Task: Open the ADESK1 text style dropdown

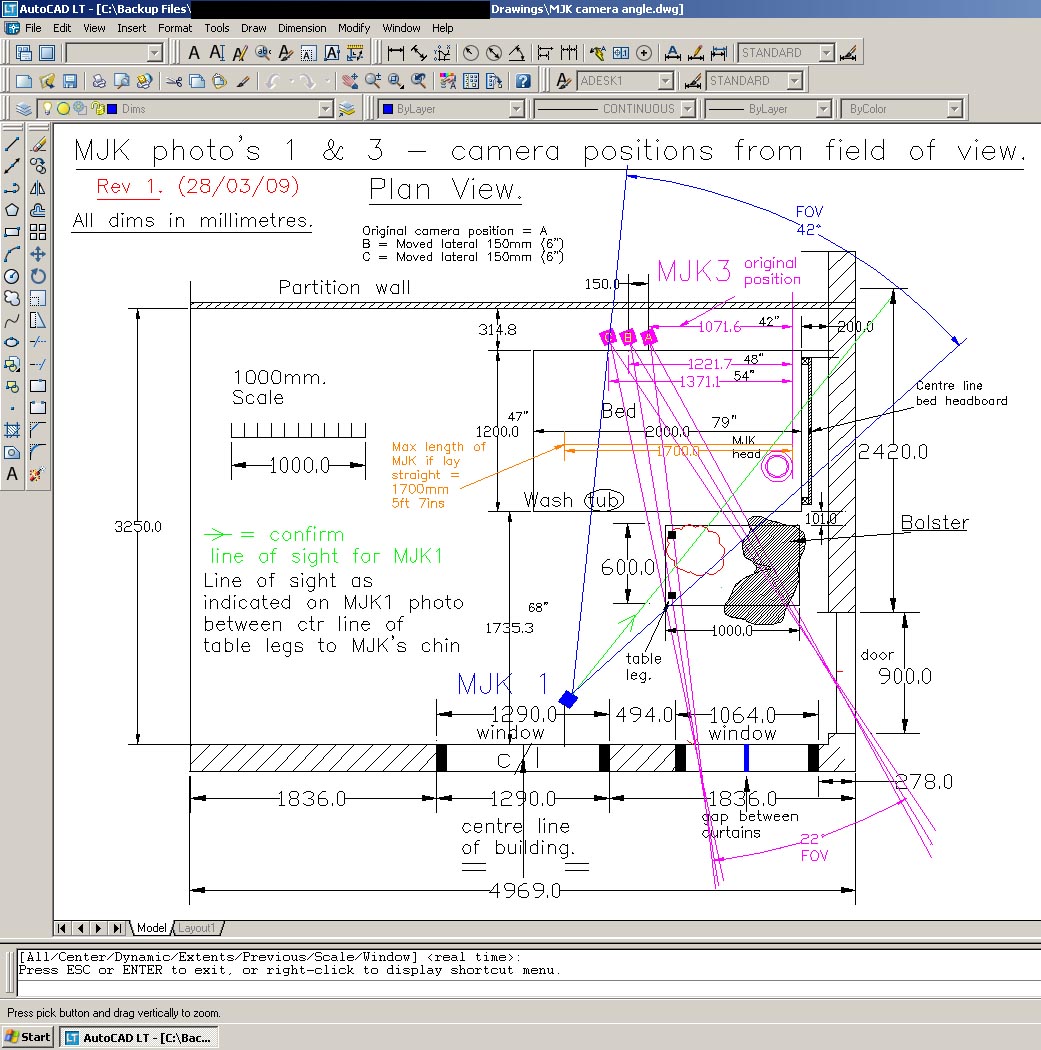Action: click(665, 81)
